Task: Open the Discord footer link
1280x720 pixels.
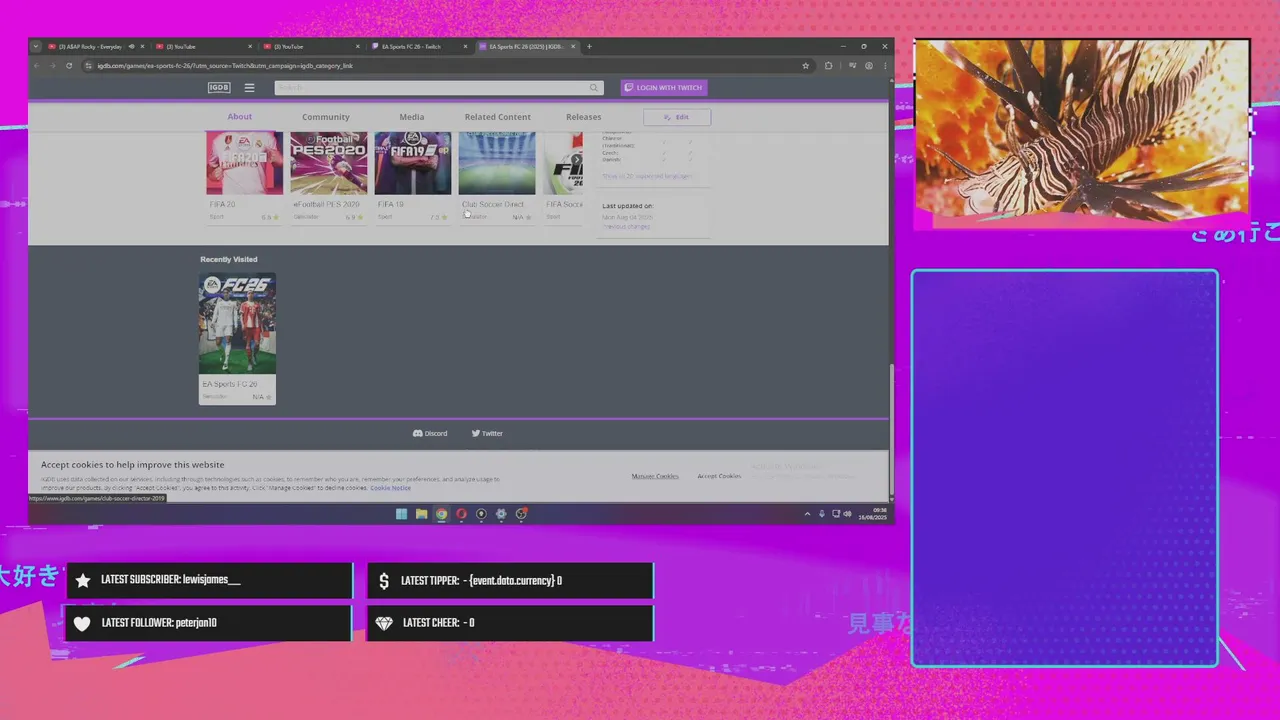Action: click(430, 433)
